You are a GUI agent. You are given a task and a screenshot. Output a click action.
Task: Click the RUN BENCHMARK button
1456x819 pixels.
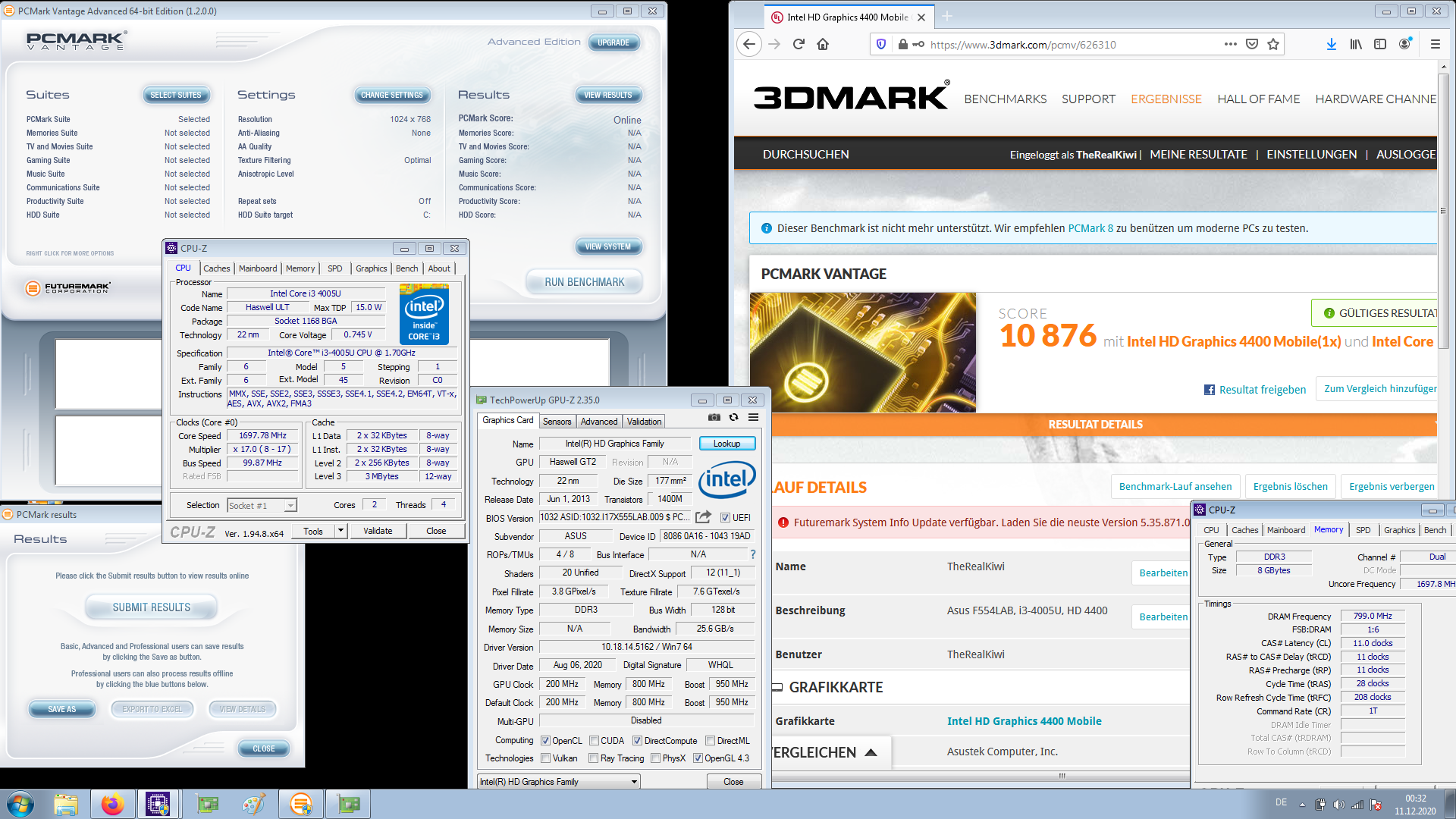click(584, 282)
